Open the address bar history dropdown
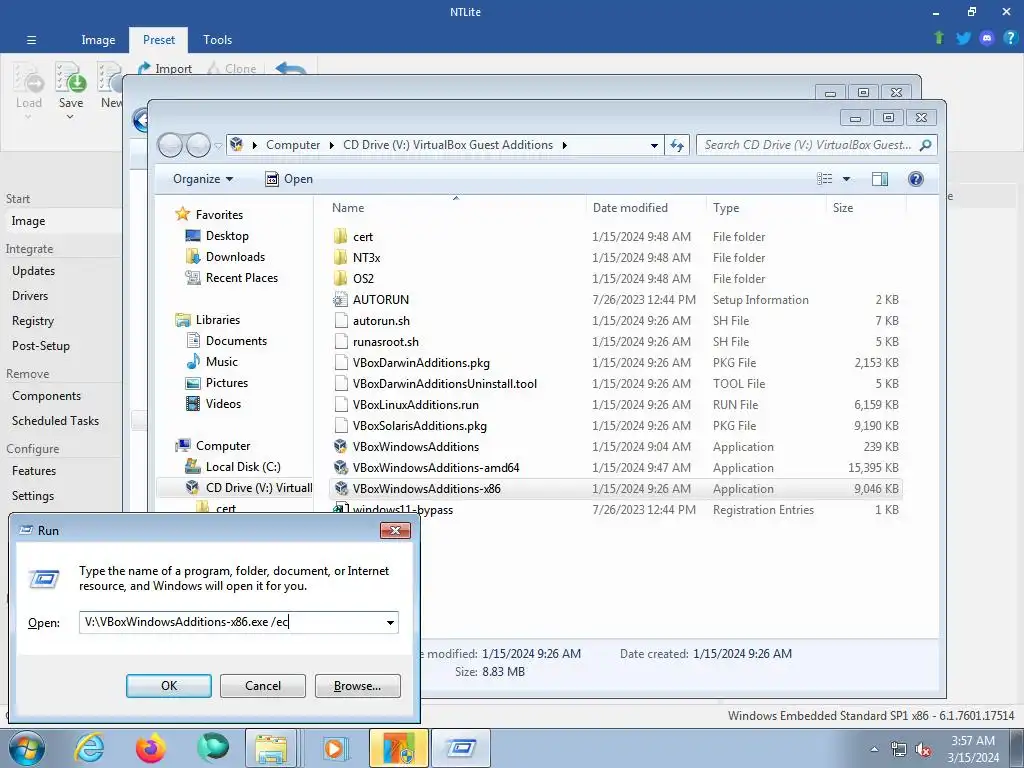The width and height of the screenshot is (1024, 768). [654, 146]
